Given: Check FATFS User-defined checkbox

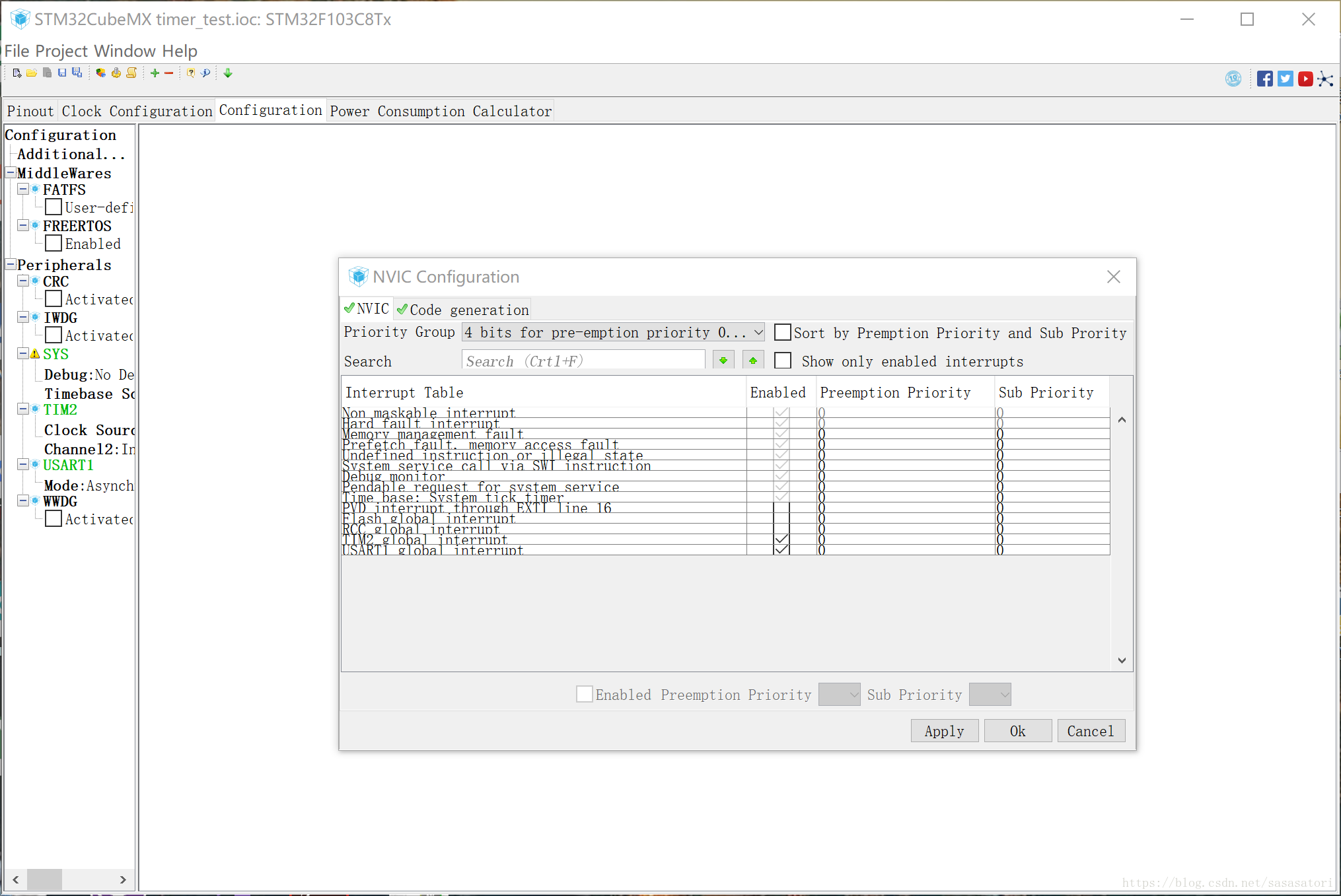Looking at the screenshot, I should 54,207.
